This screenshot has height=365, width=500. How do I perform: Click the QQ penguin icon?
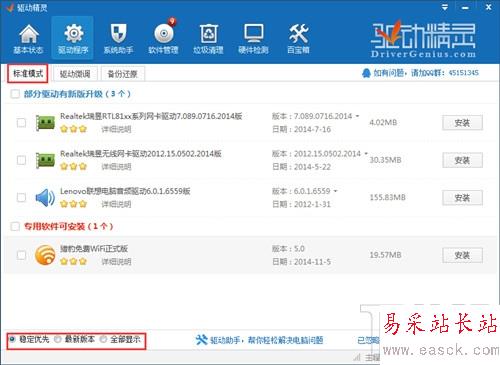click(366, 73)
